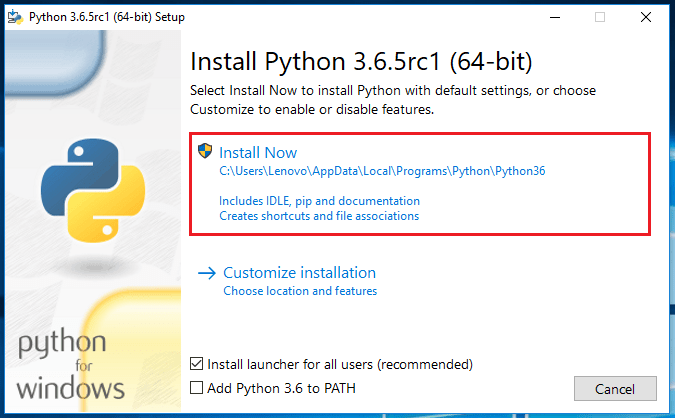Click 'Choose location and features' subtitle
This screenshot has height=418, width=675.
300,291
